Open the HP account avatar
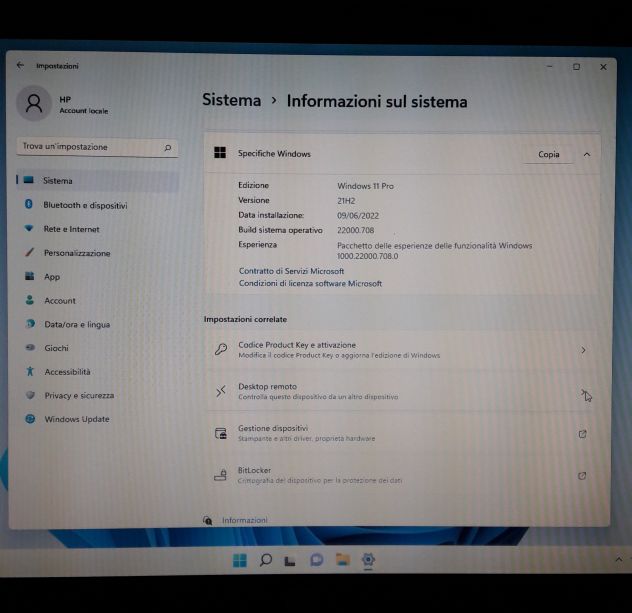This screenshot has width=632, height=613. pyautogui.click(x=34, y=103)
